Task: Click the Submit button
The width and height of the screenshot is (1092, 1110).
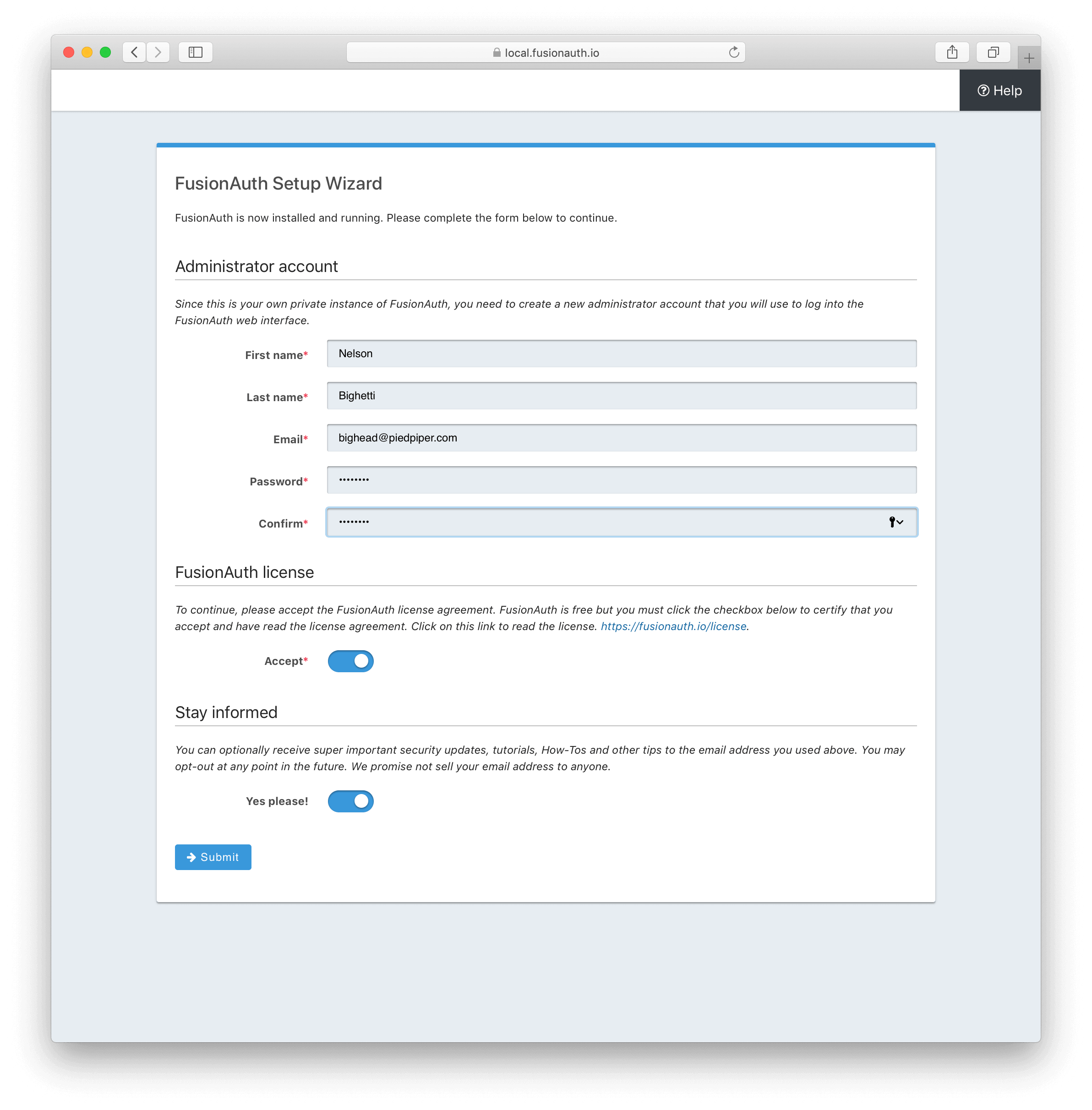Action: coord(213,857)
